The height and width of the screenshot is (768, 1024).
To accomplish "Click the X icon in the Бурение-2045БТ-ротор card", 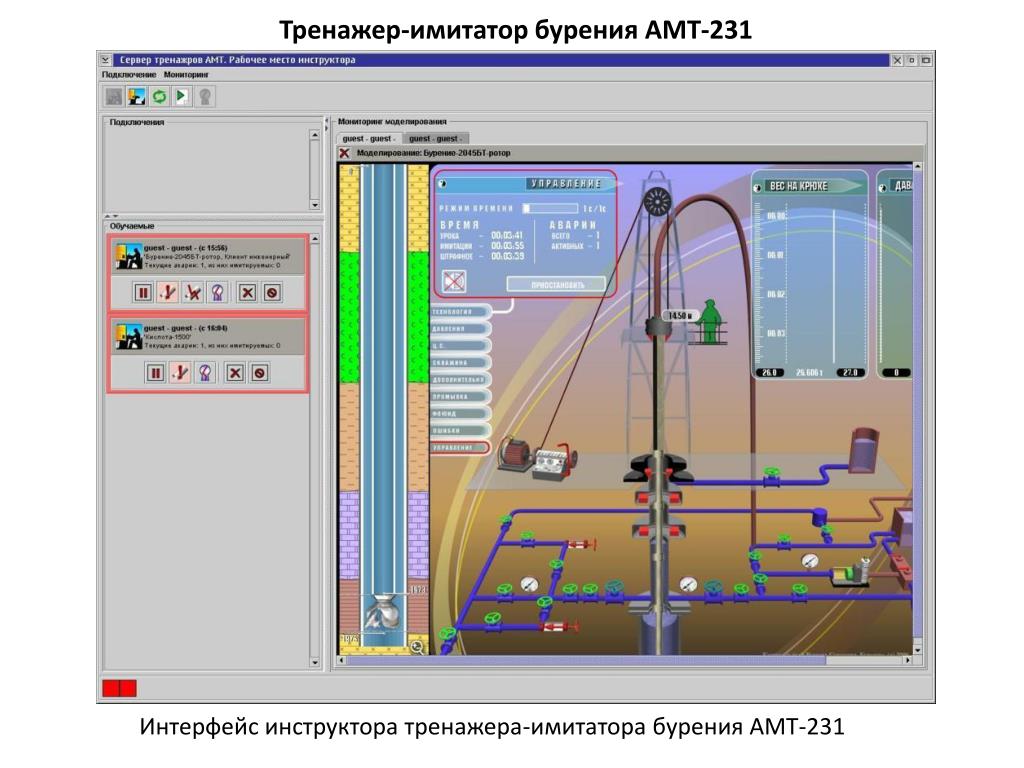I will point(247,292).
